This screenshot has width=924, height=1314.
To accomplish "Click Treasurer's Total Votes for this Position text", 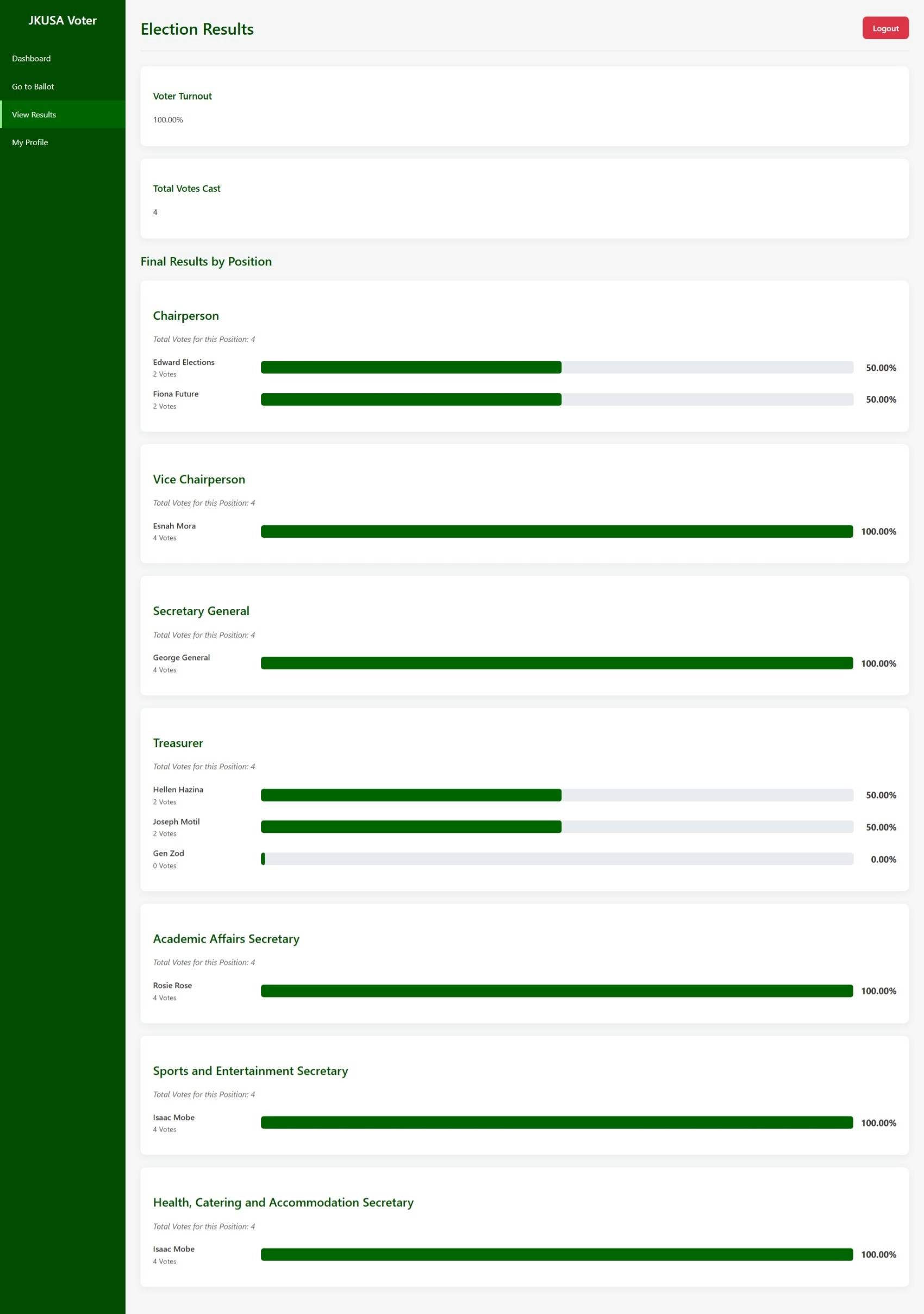I will click(204, 767).
